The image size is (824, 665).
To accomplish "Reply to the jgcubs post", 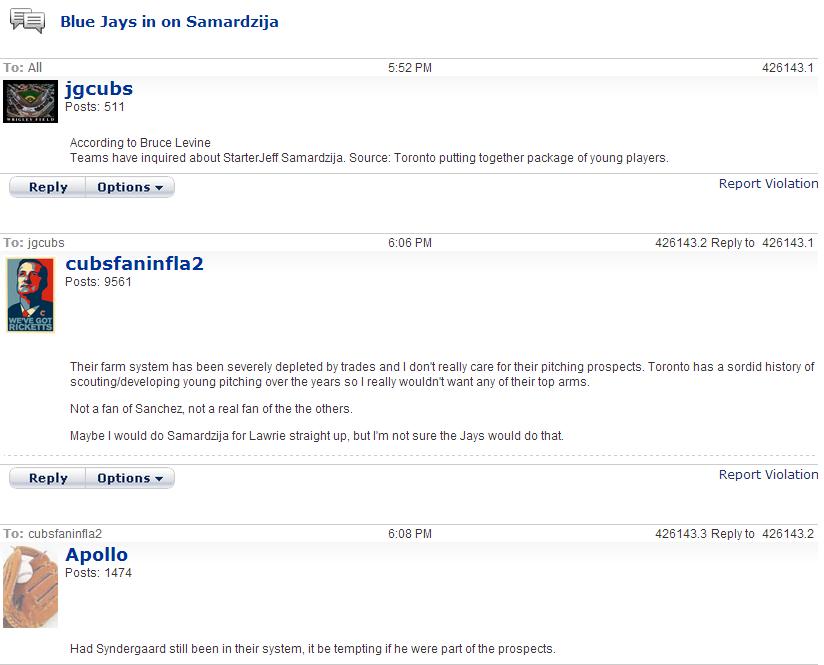I will click(48, 187).
